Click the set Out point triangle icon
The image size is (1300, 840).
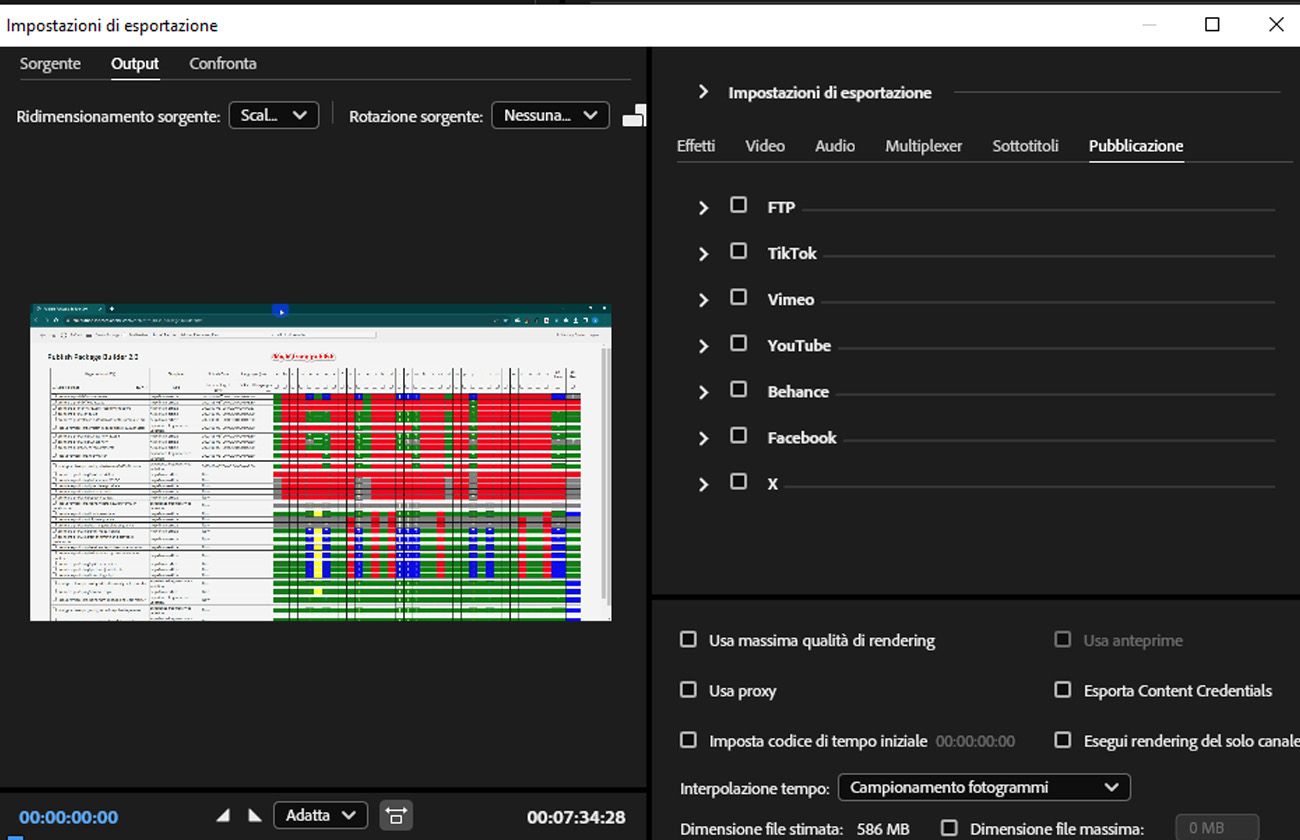coord(257,815)
